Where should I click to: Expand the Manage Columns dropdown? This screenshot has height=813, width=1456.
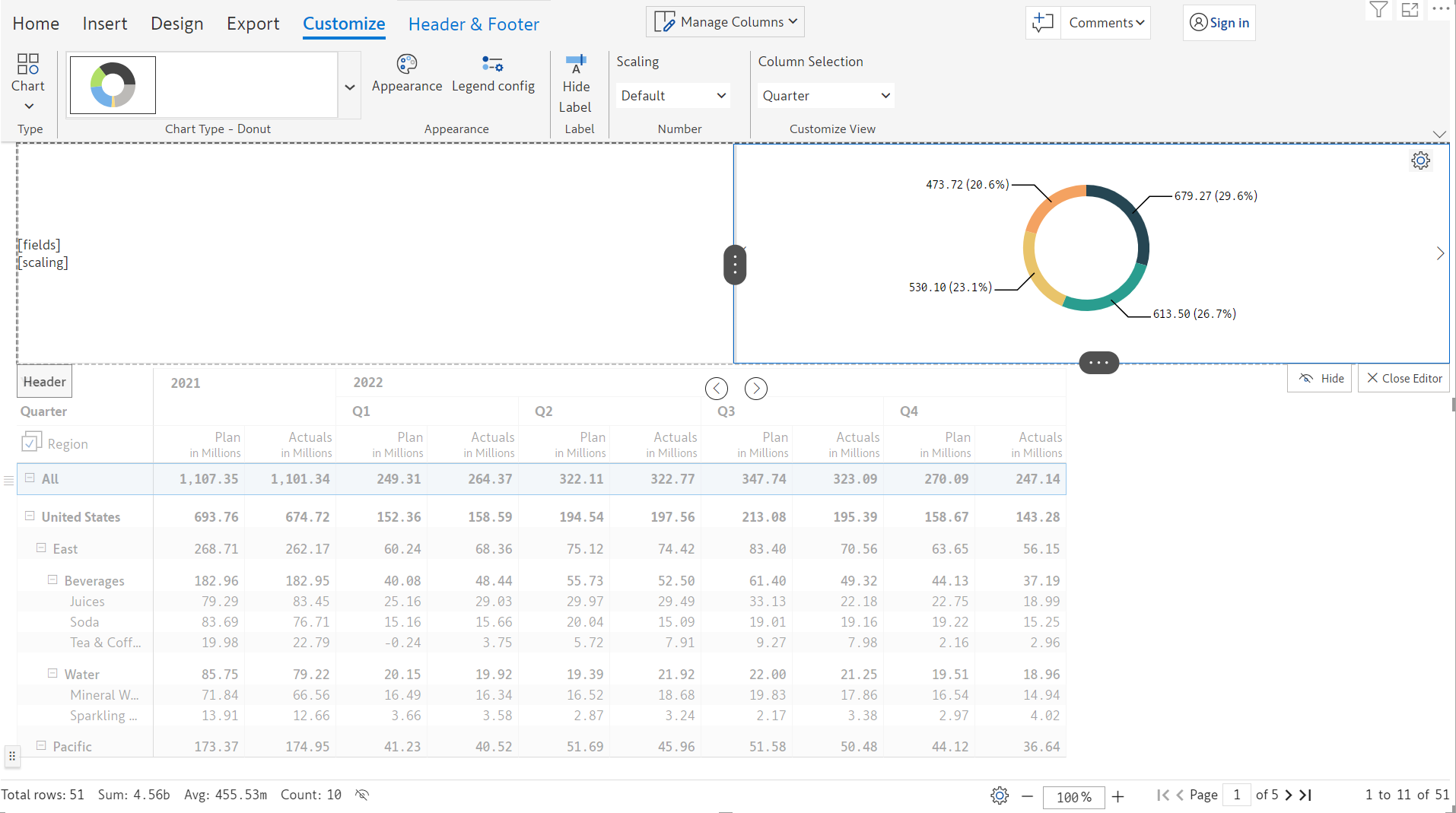coord(725,22)
